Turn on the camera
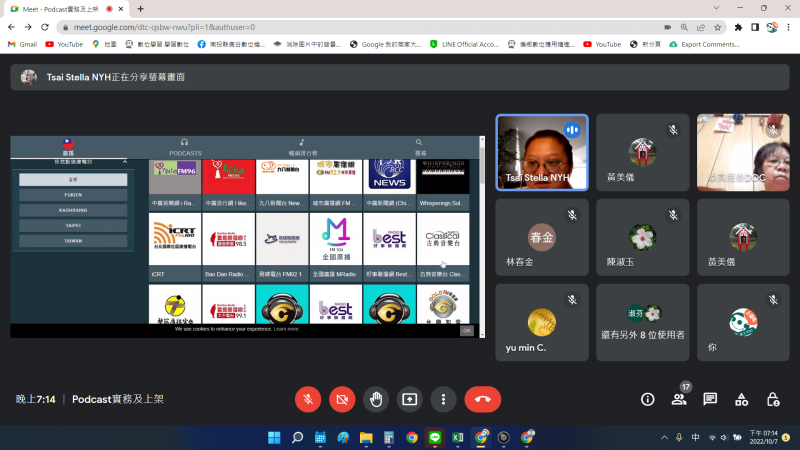Screen dimensions: 800x450 point(342,399)
